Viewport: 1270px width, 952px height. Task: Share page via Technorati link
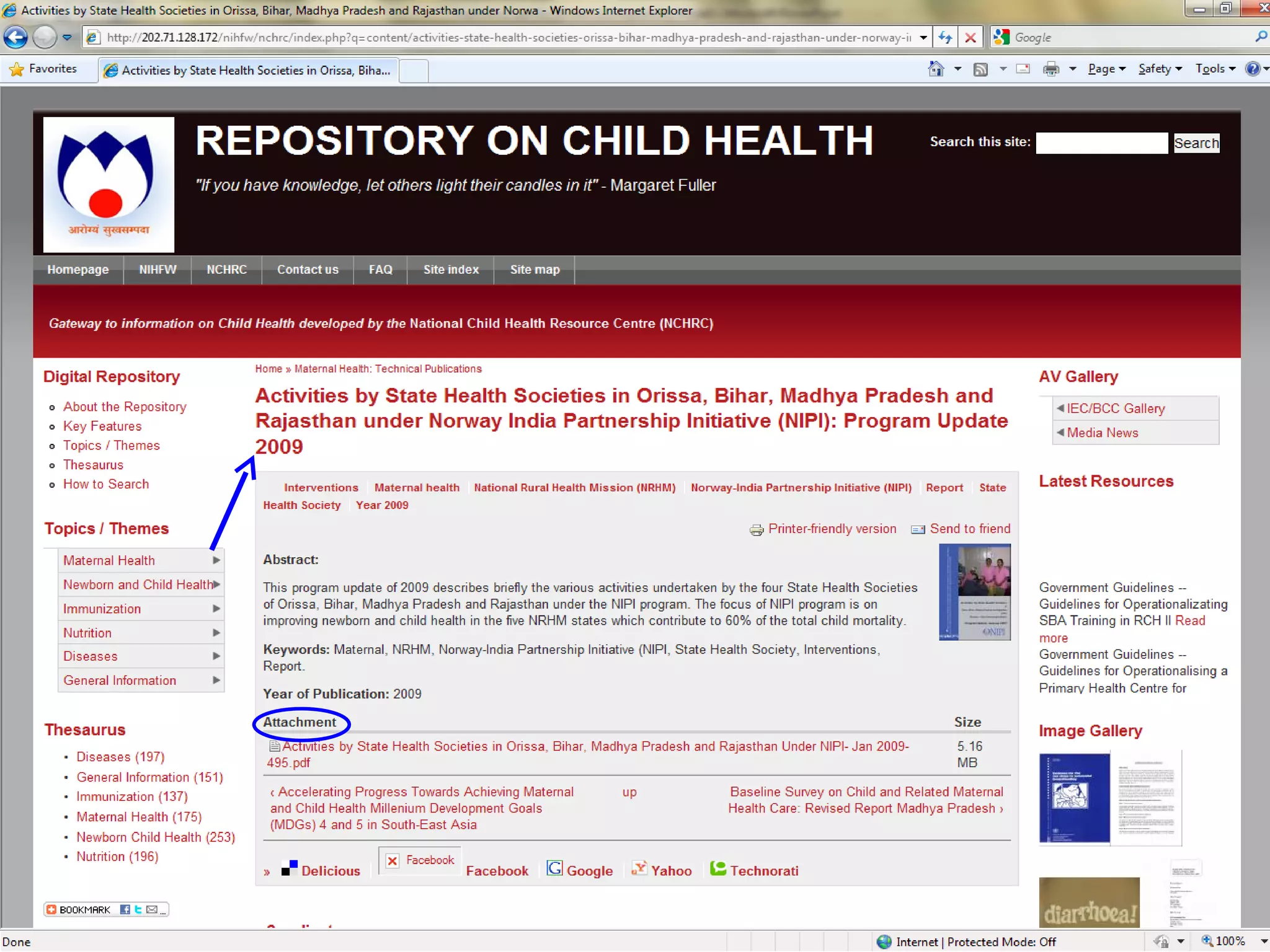(763, 871)
